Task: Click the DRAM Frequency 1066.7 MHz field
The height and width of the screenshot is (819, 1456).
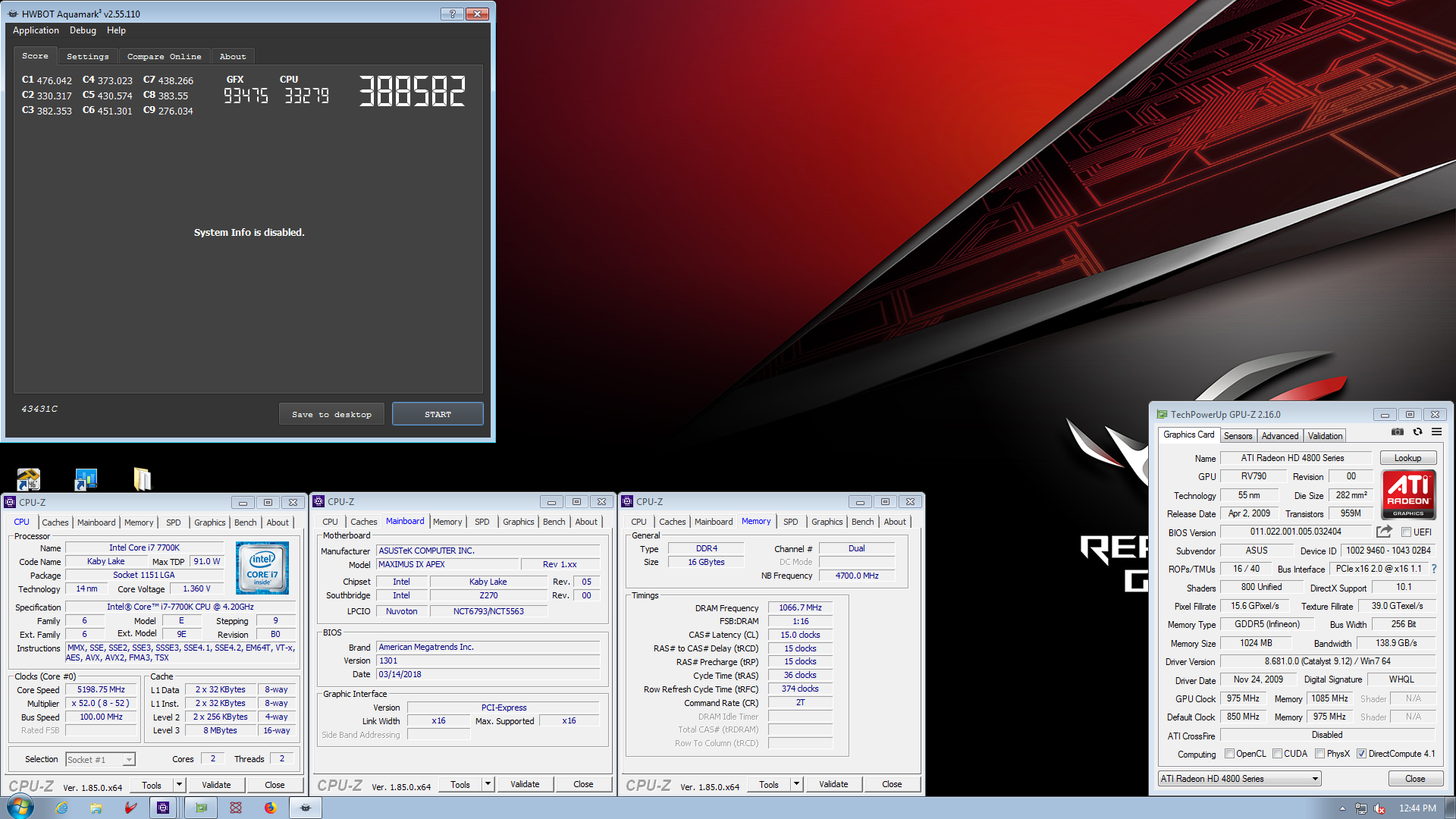Action: (800, 607)
